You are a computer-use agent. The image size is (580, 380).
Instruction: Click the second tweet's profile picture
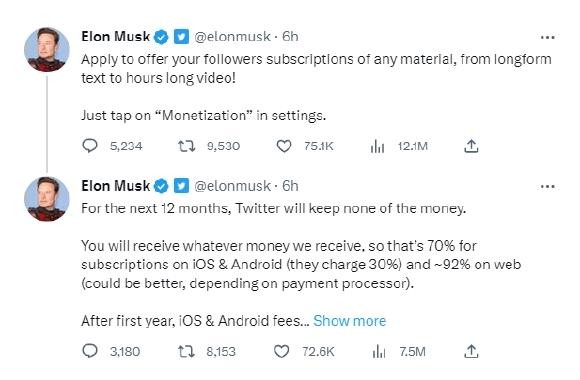pos(47,199)
